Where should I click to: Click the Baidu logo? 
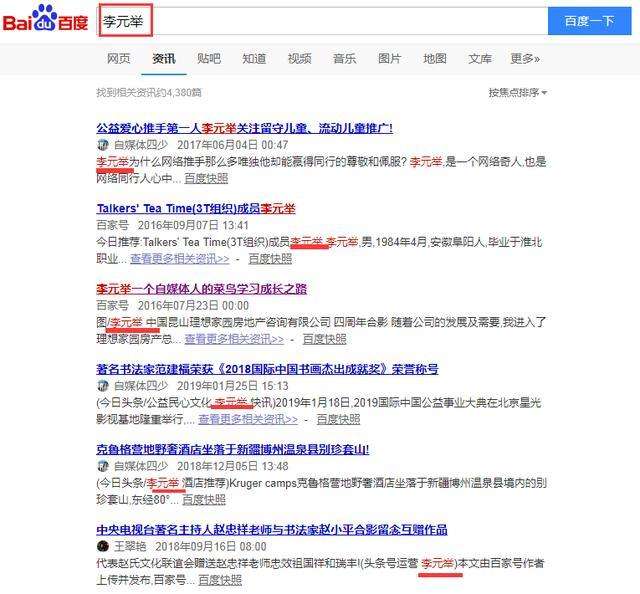[45, 19]
